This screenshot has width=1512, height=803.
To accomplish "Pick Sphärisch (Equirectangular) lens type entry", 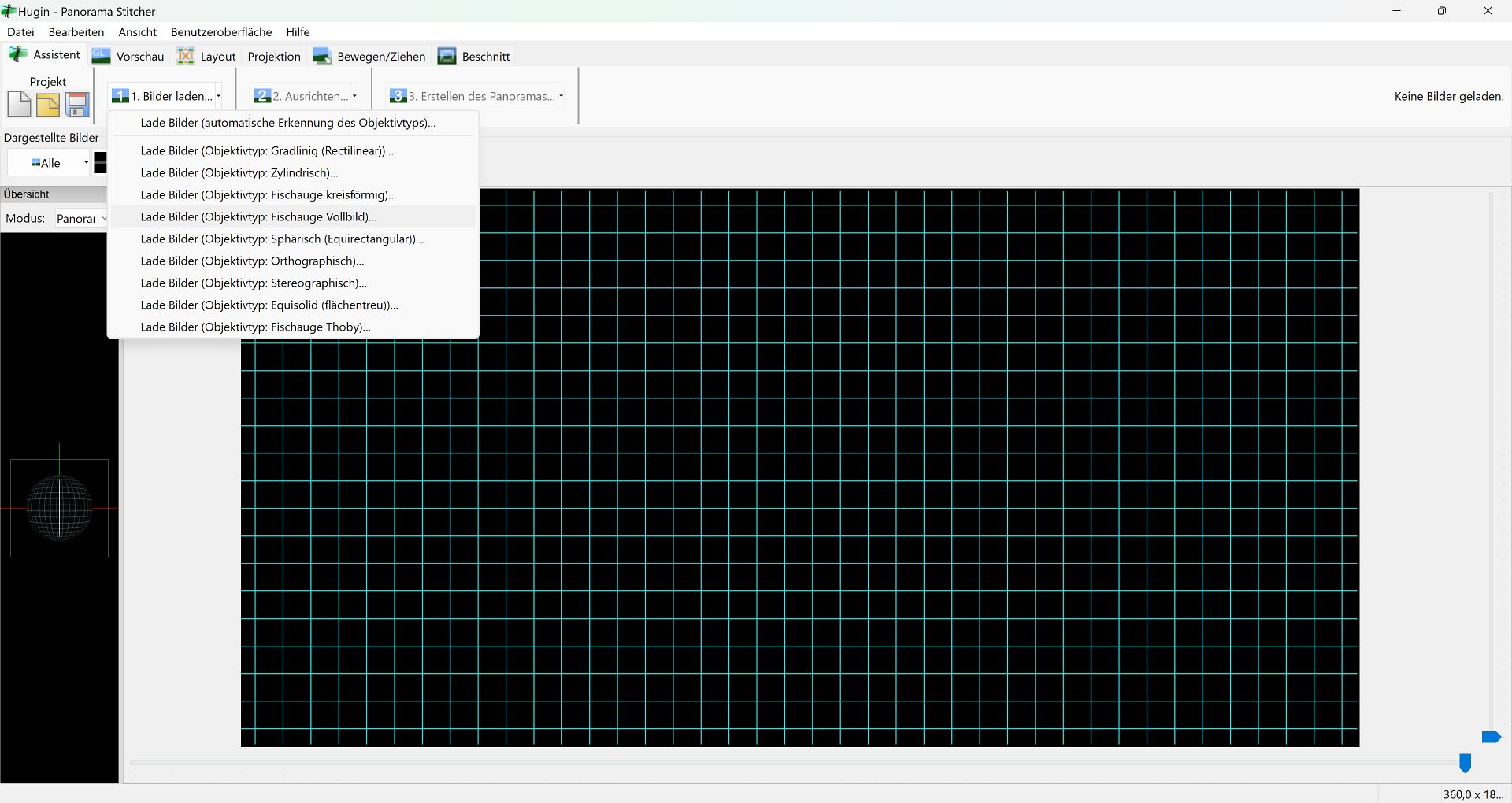I will (x=282, y=239).
